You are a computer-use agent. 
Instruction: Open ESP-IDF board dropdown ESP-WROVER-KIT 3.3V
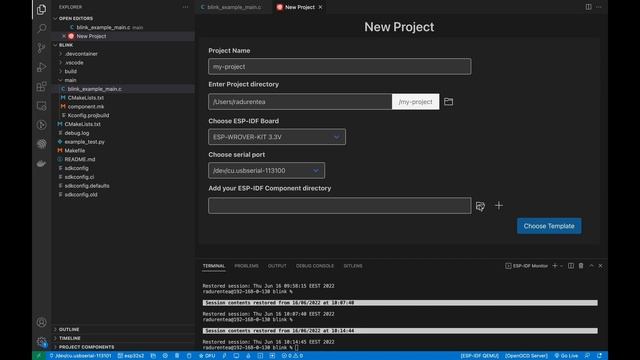click(277, 137)
